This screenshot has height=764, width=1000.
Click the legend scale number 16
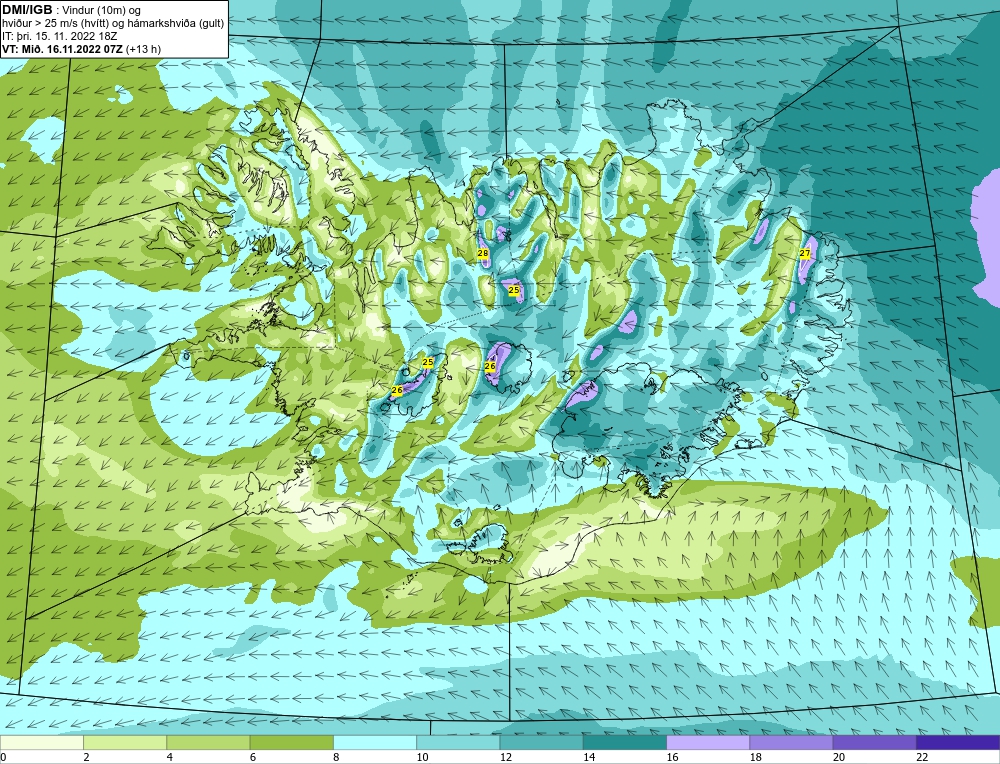[672, 758]
